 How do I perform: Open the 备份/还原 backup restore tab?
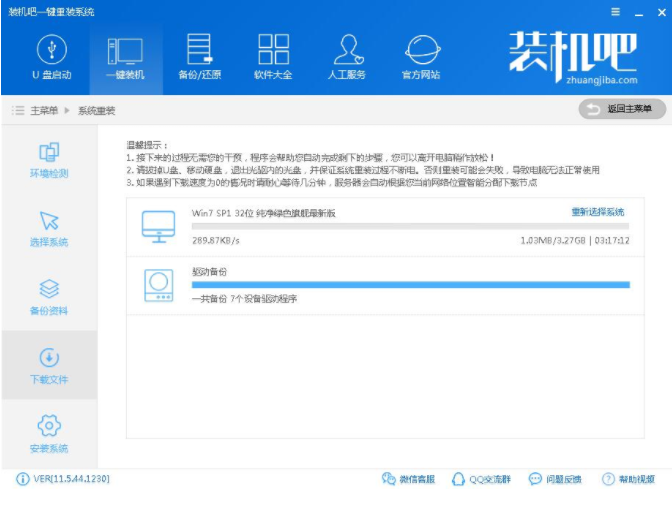[200, 58]
